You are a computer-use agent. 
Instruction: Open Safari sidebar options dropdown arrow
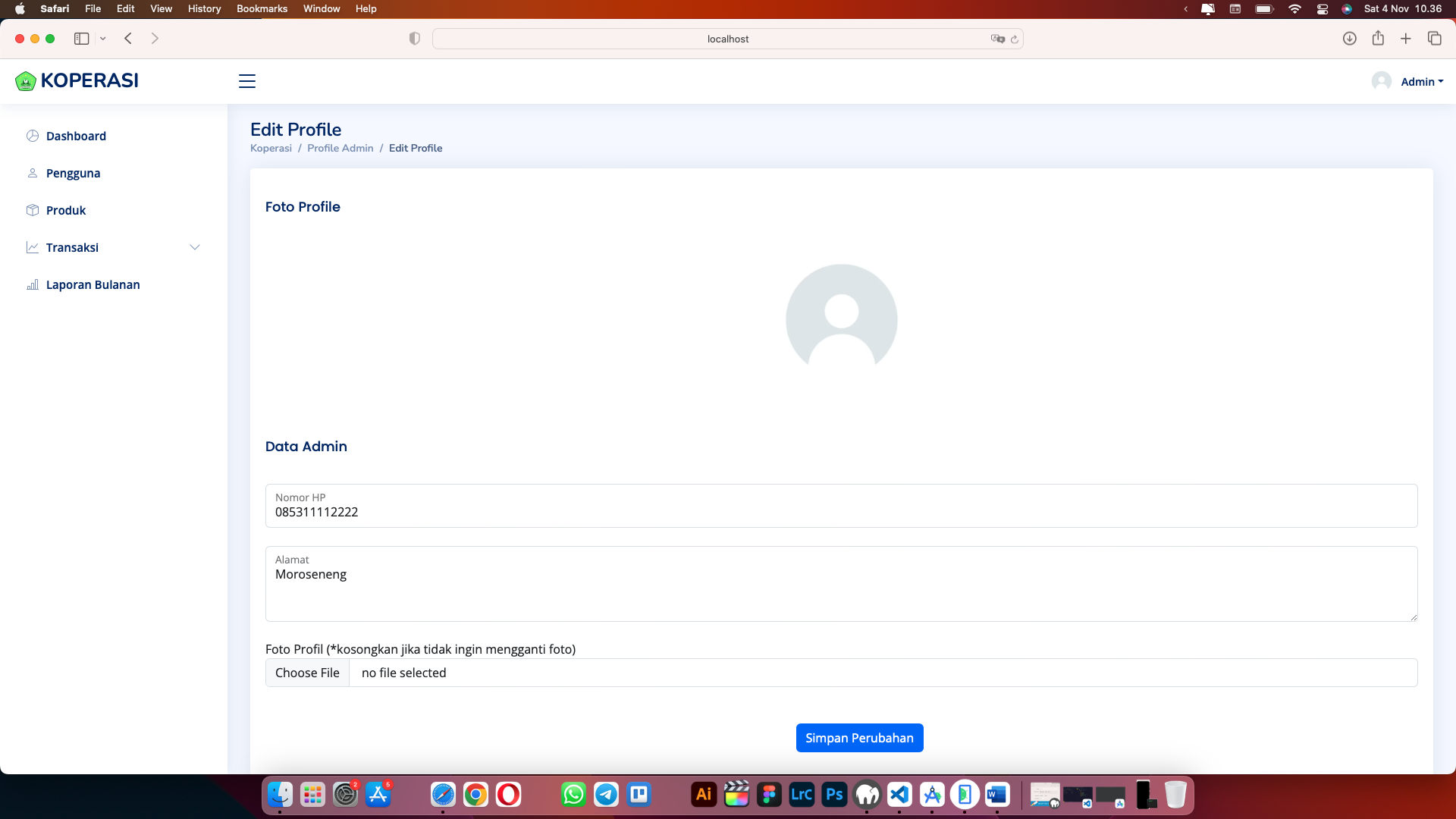(x=103, y=39)
